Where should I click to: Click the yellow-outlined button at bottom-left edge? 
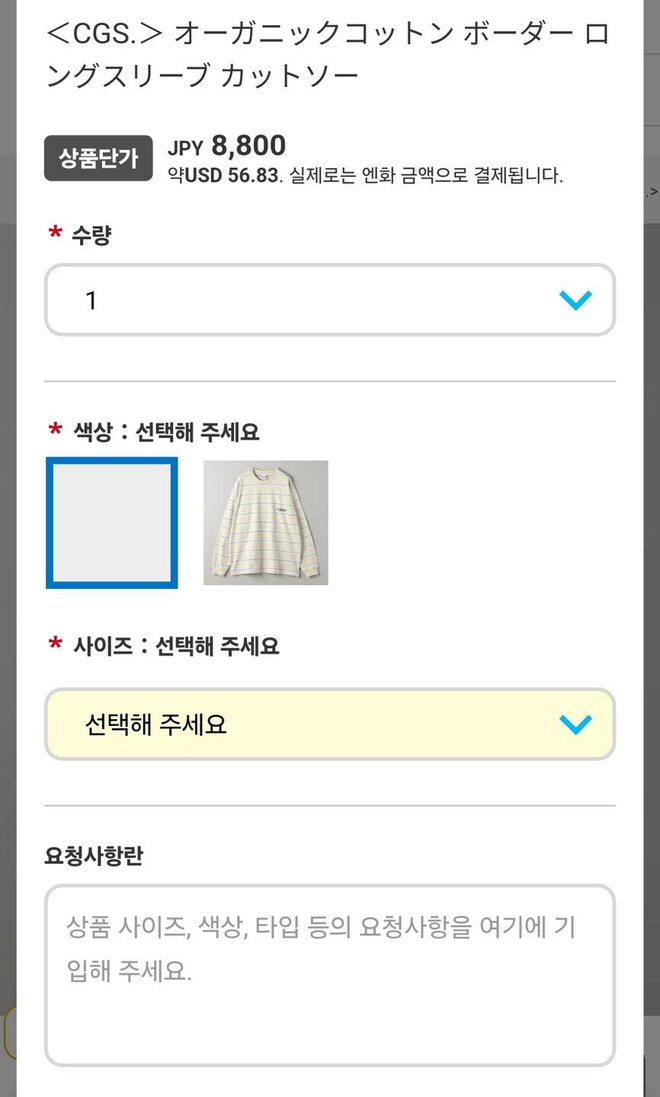pos(8,1032)
